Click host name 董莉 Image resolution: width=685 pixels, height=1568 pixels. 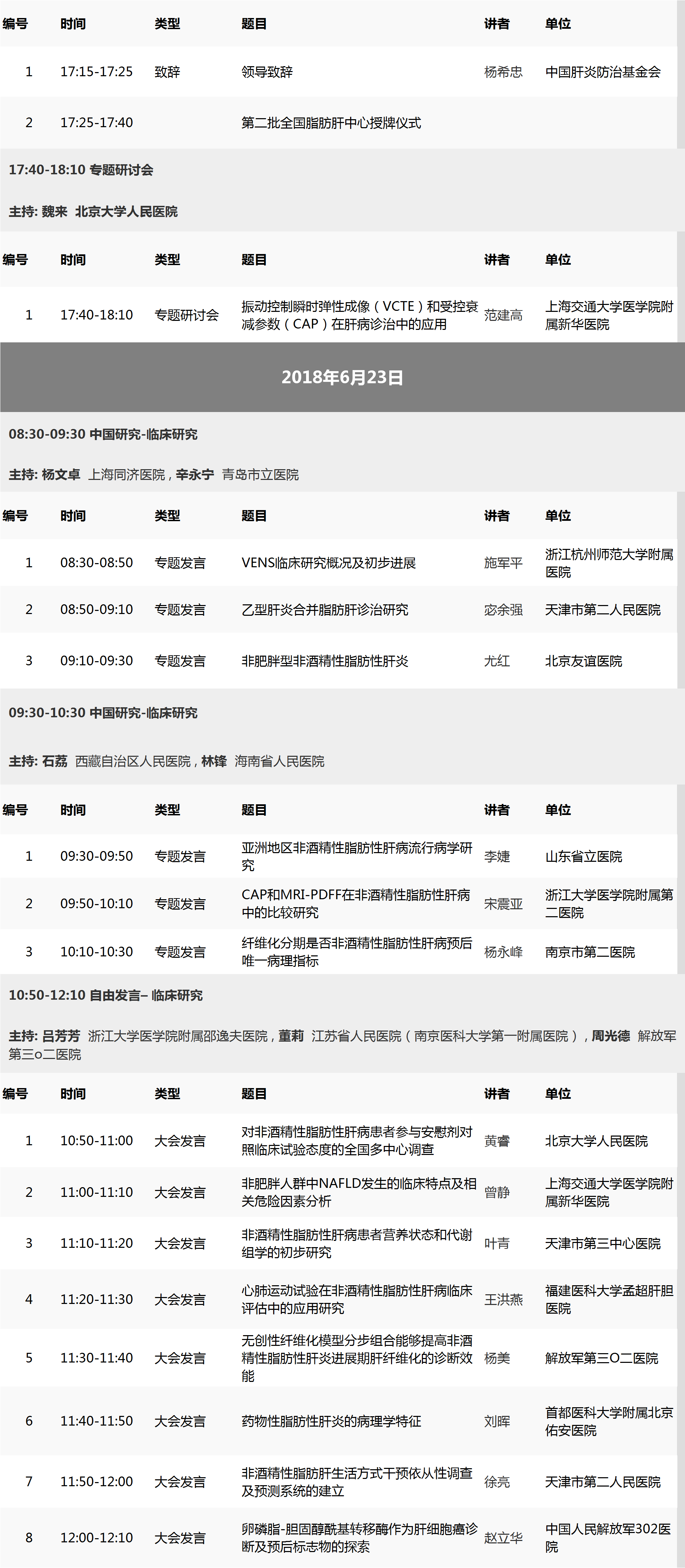click(291, 1036)
